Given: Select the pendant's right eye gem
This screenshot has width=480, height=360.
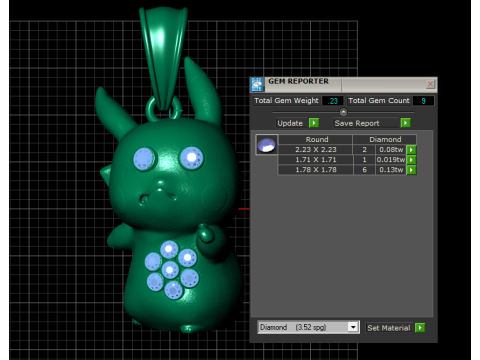Looking at the screenshot, I should [192, 158].
